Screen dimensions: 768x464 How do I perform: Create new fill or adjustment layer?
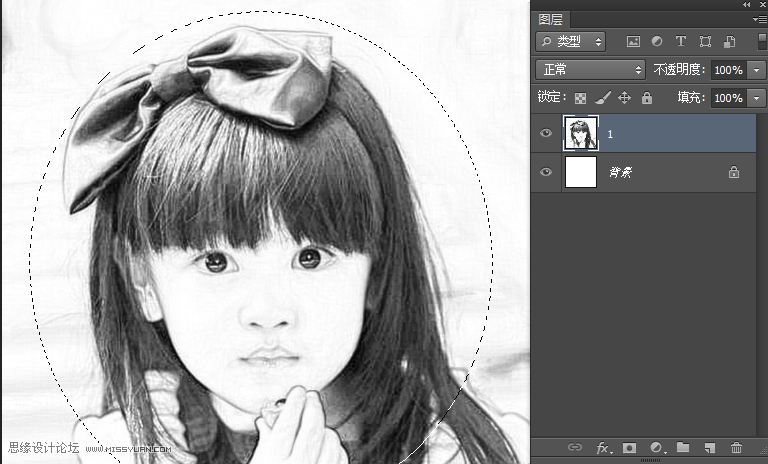(656, 447)
